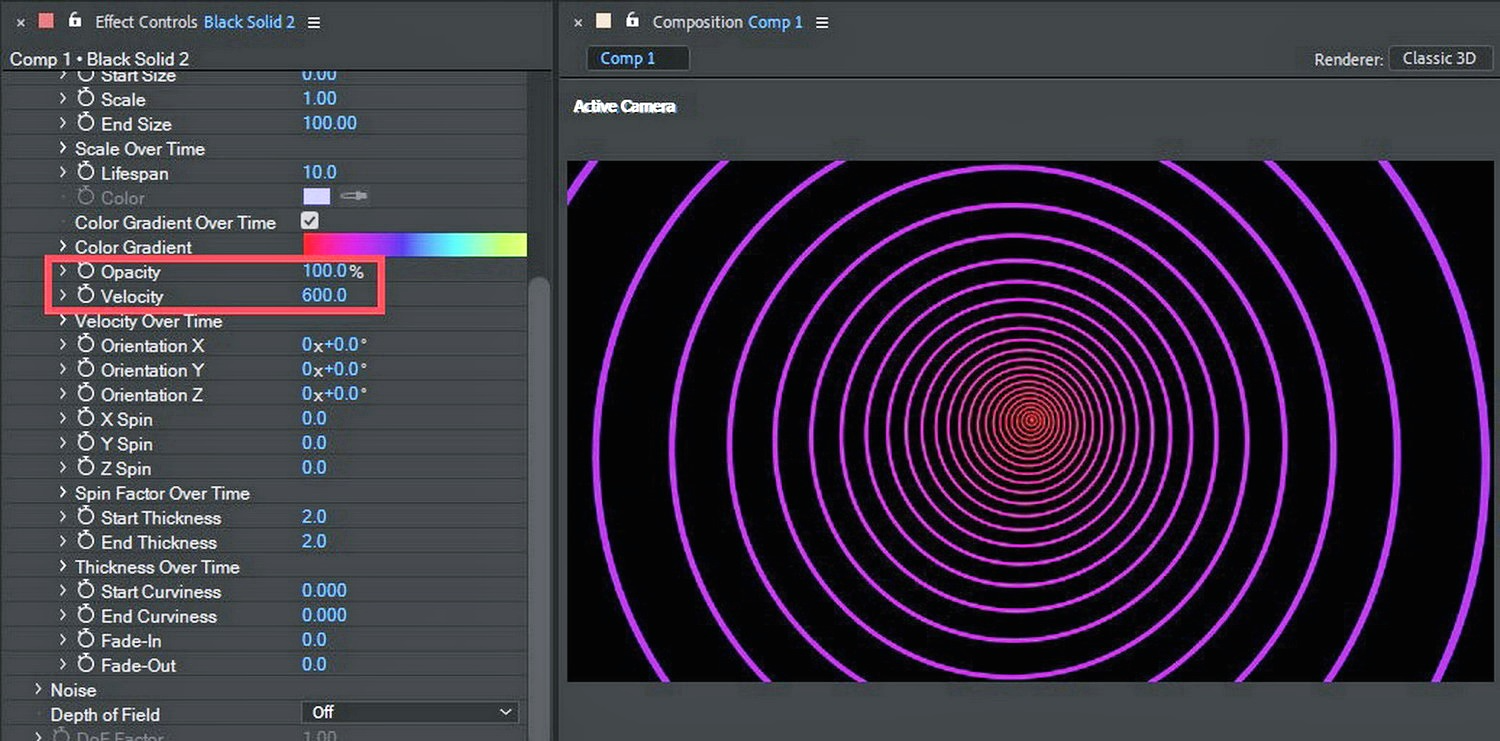Click the Scale value 1.00
The image size is (1500, 741).
coord(320,98)
